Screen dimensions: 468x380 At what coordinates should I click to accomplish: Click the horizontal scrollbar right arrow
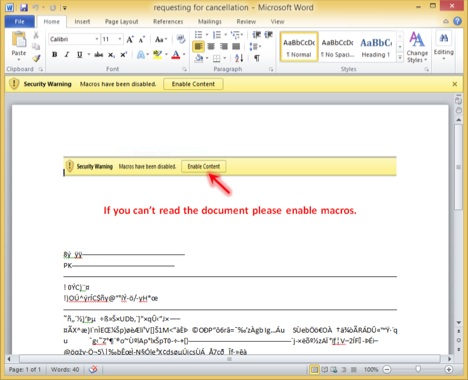click(449, 359)
